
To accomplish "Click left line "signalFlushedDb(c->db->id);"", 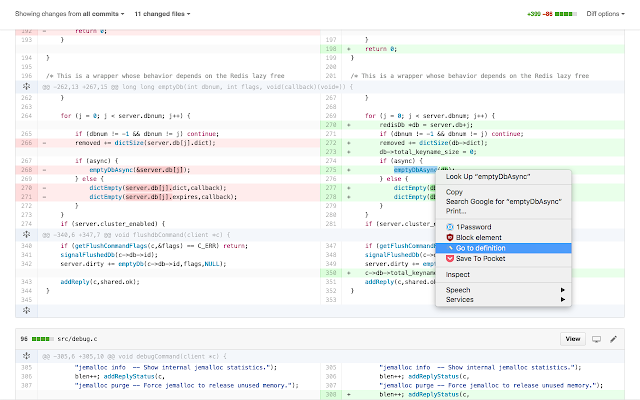I will pyautogui.click(x=109, y=255).
